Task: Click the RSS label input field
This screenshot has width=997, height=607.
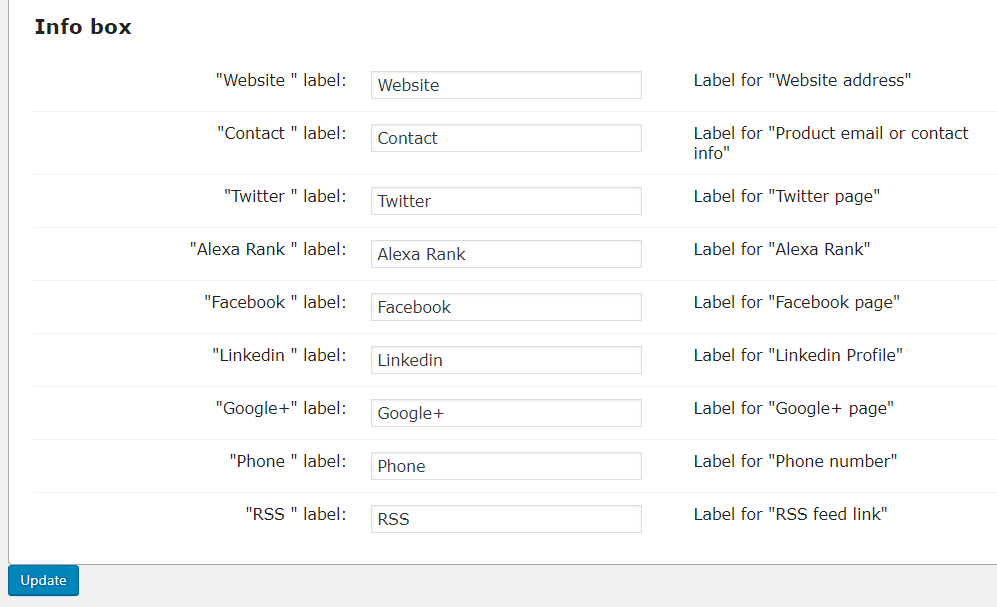Action: (505, 519)
